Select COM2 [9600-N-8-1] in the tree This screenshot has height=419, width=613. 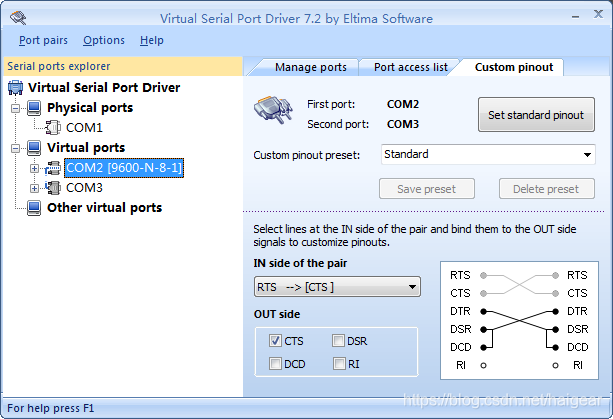click(124, 168)
